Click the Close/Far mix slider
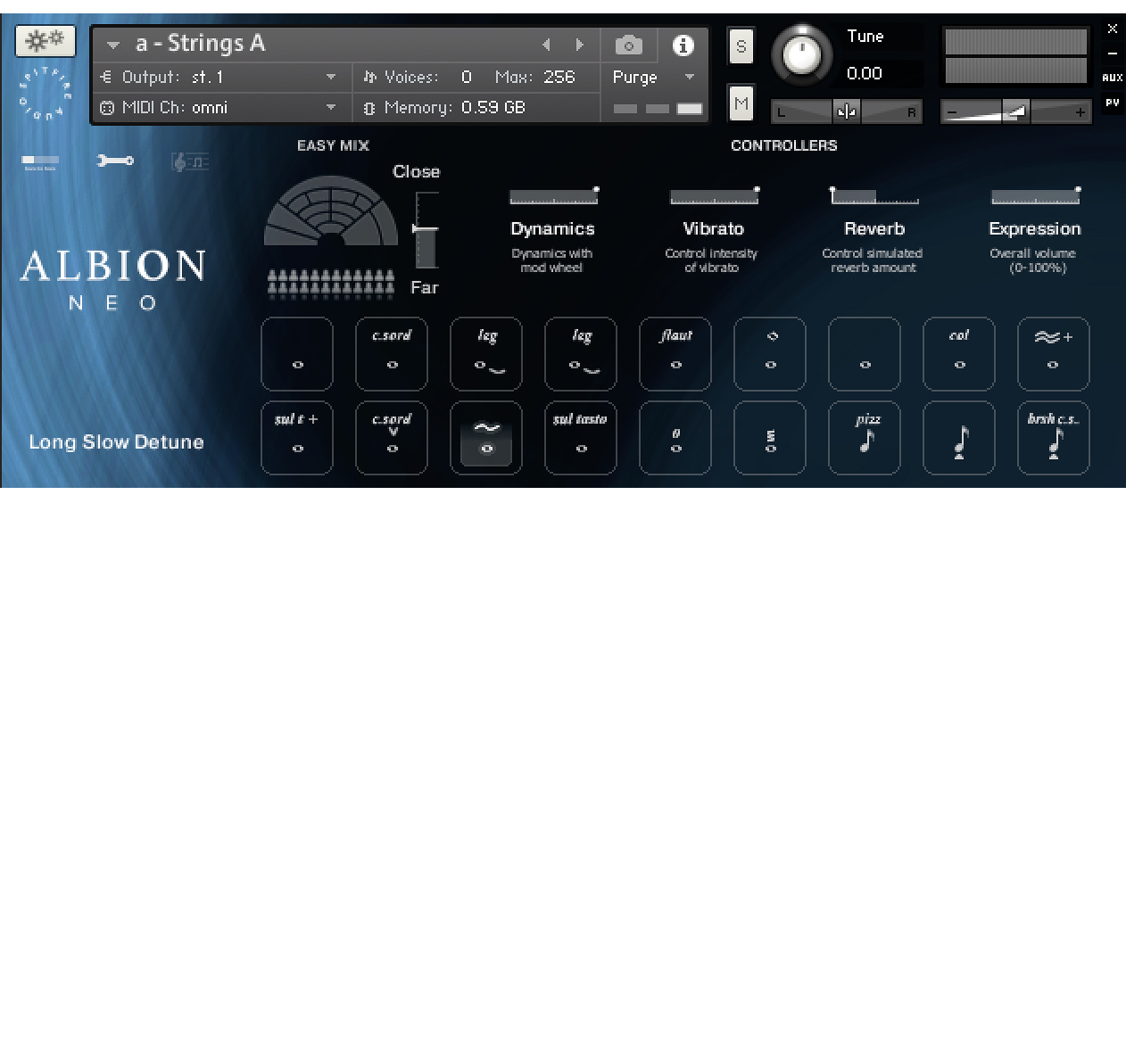Screen dimensions: 1126x1064 point(426,230)
